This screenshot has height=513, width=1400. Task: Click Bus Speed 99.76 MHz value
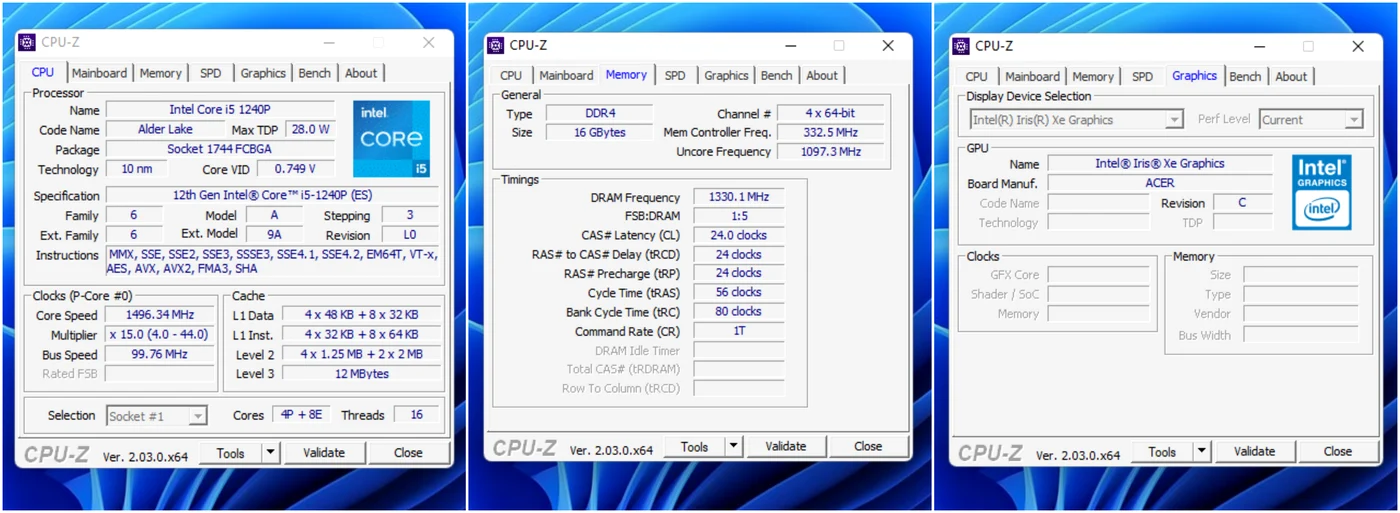160,354
